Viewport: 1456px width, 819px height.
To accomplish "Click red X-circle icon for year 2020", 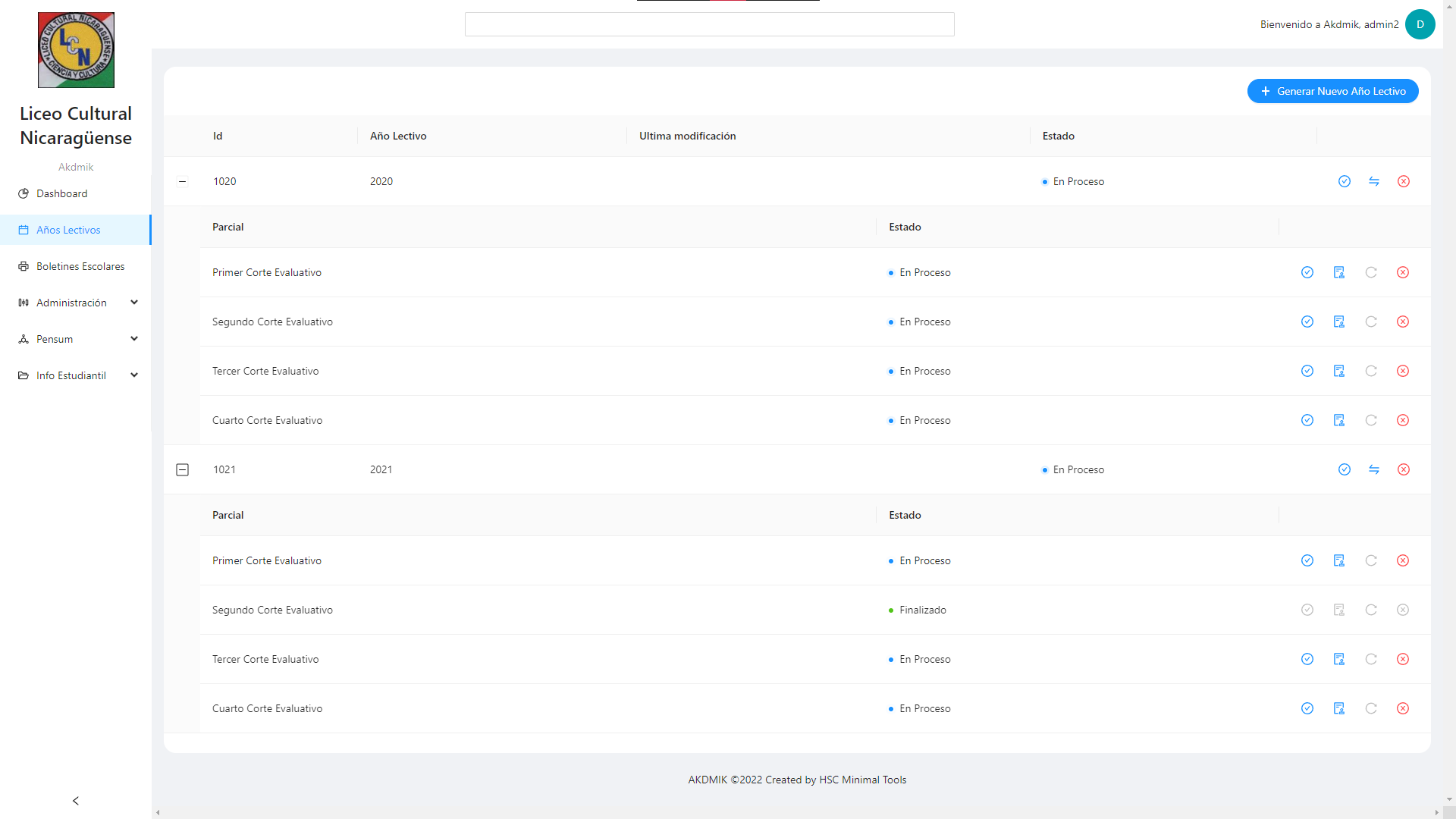I will coord(1404,181).
